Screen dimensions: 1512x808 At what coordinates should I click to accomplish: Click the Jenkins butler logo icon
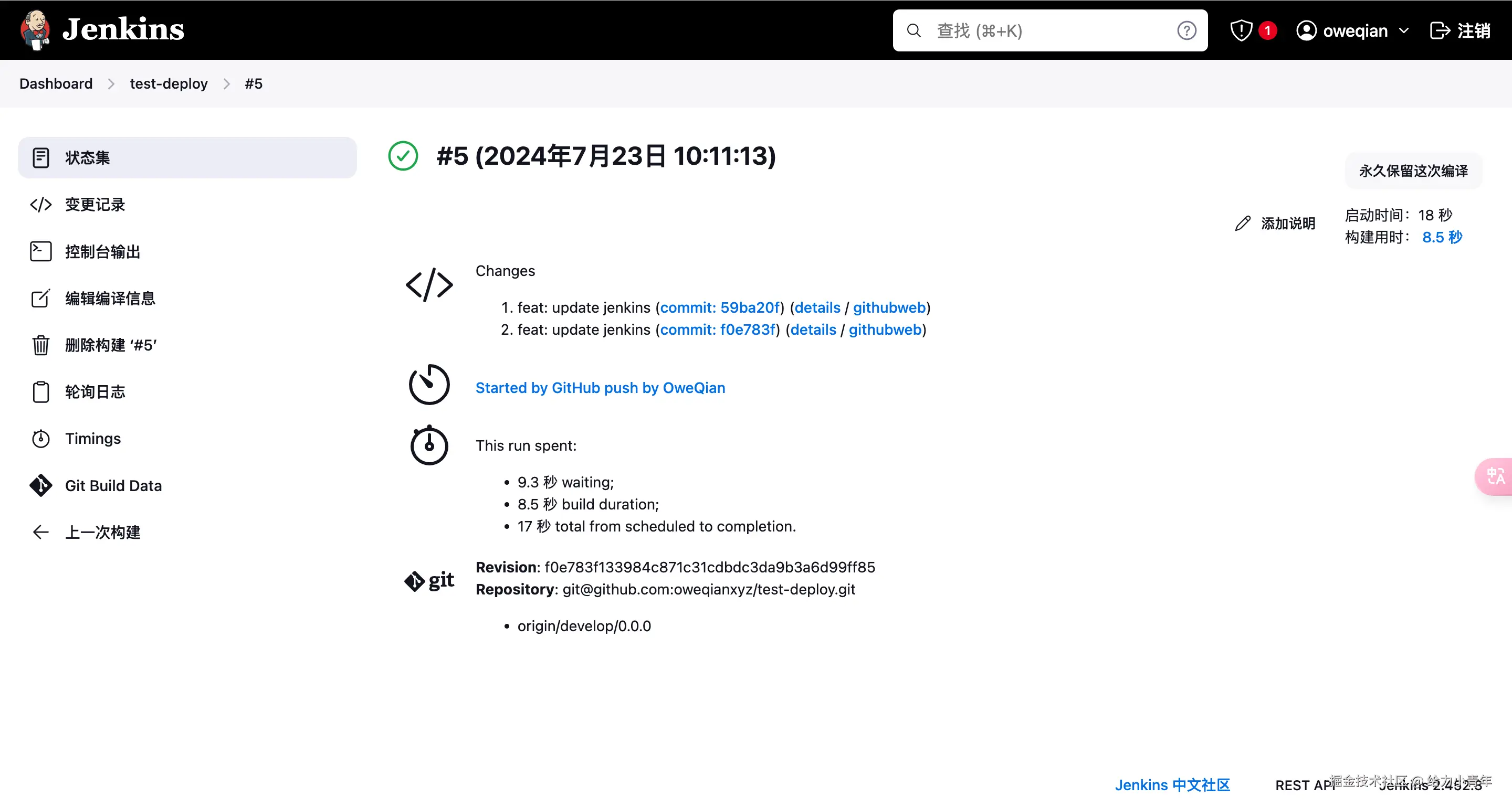[x=35, y=29]
